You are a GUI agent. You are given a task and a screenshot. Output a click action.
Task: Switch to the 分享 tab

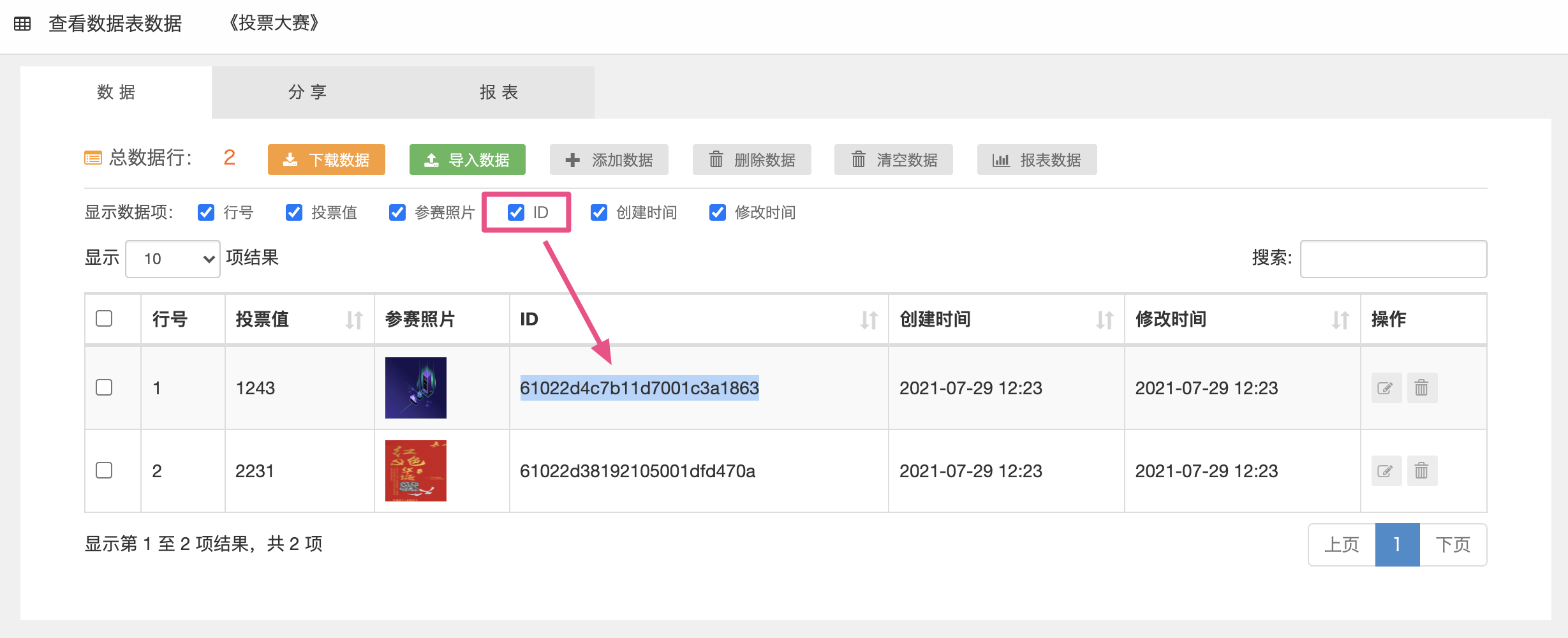[x=307, y=93]
